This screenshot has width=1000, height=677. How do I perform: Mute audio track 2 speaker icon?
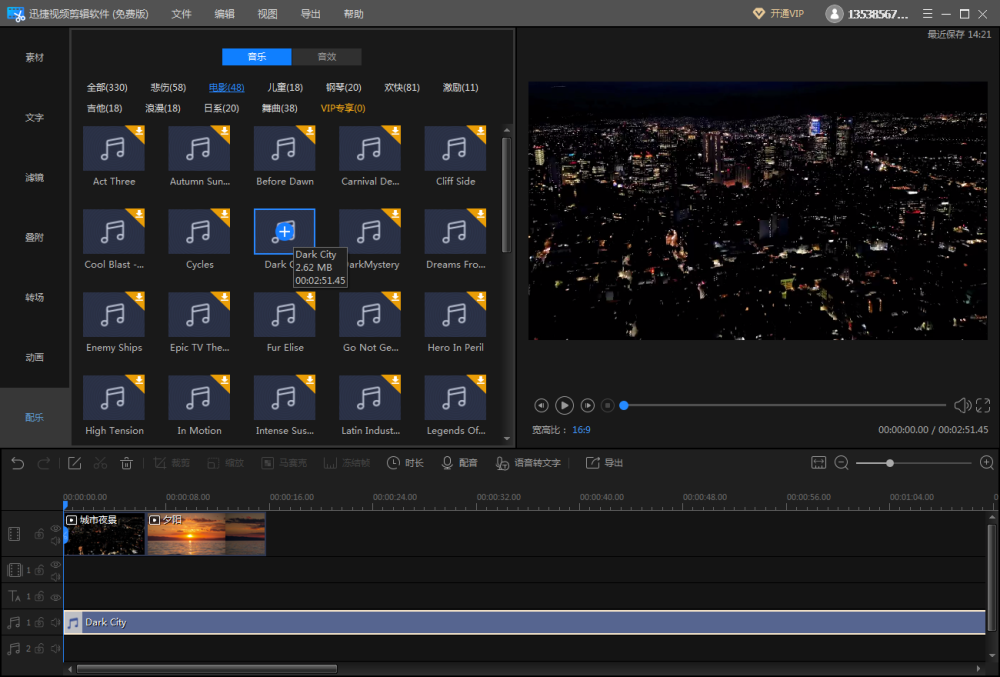tap(55, 648)
